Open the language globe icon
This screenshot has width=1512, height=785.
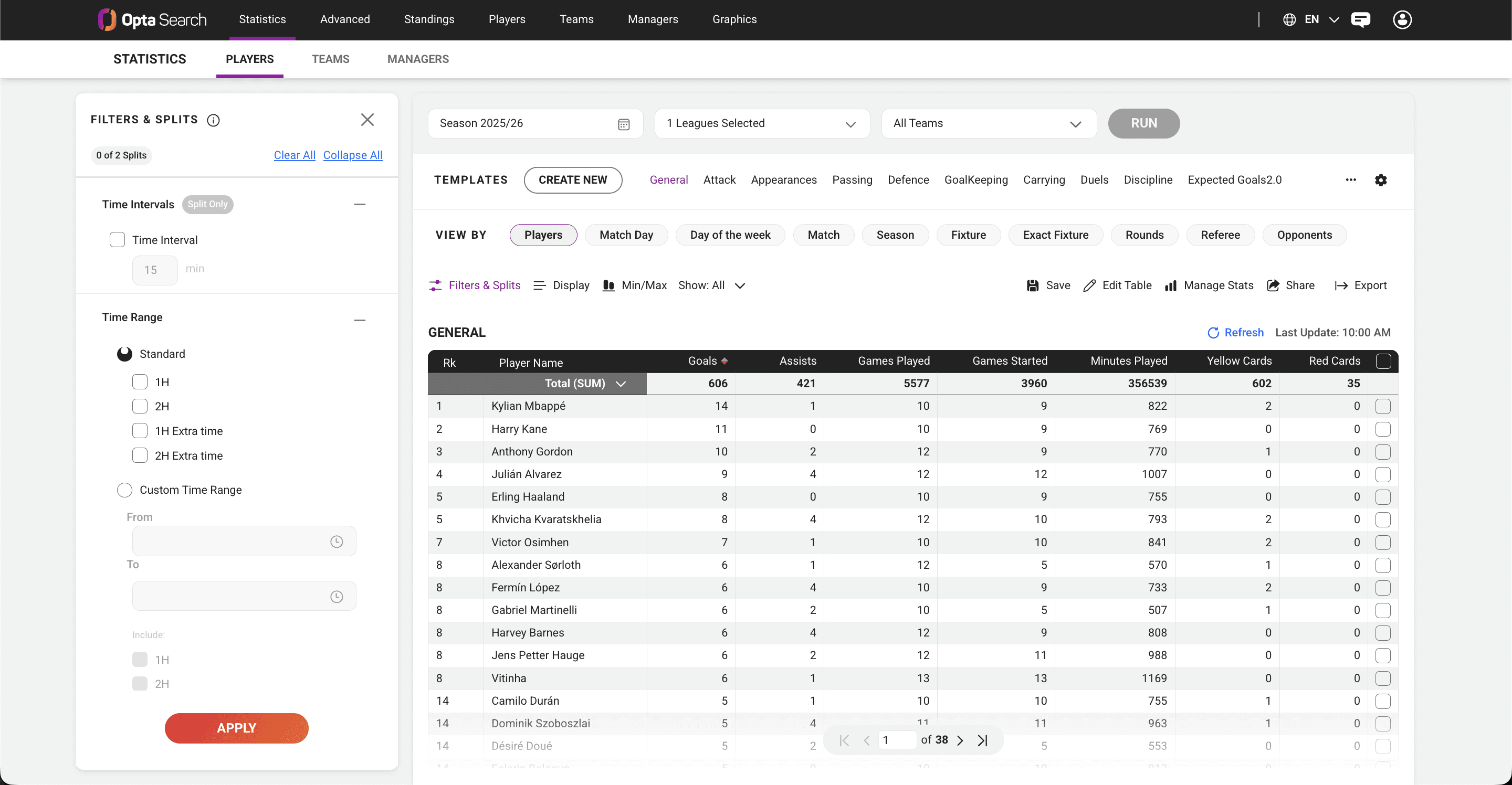1289,19
